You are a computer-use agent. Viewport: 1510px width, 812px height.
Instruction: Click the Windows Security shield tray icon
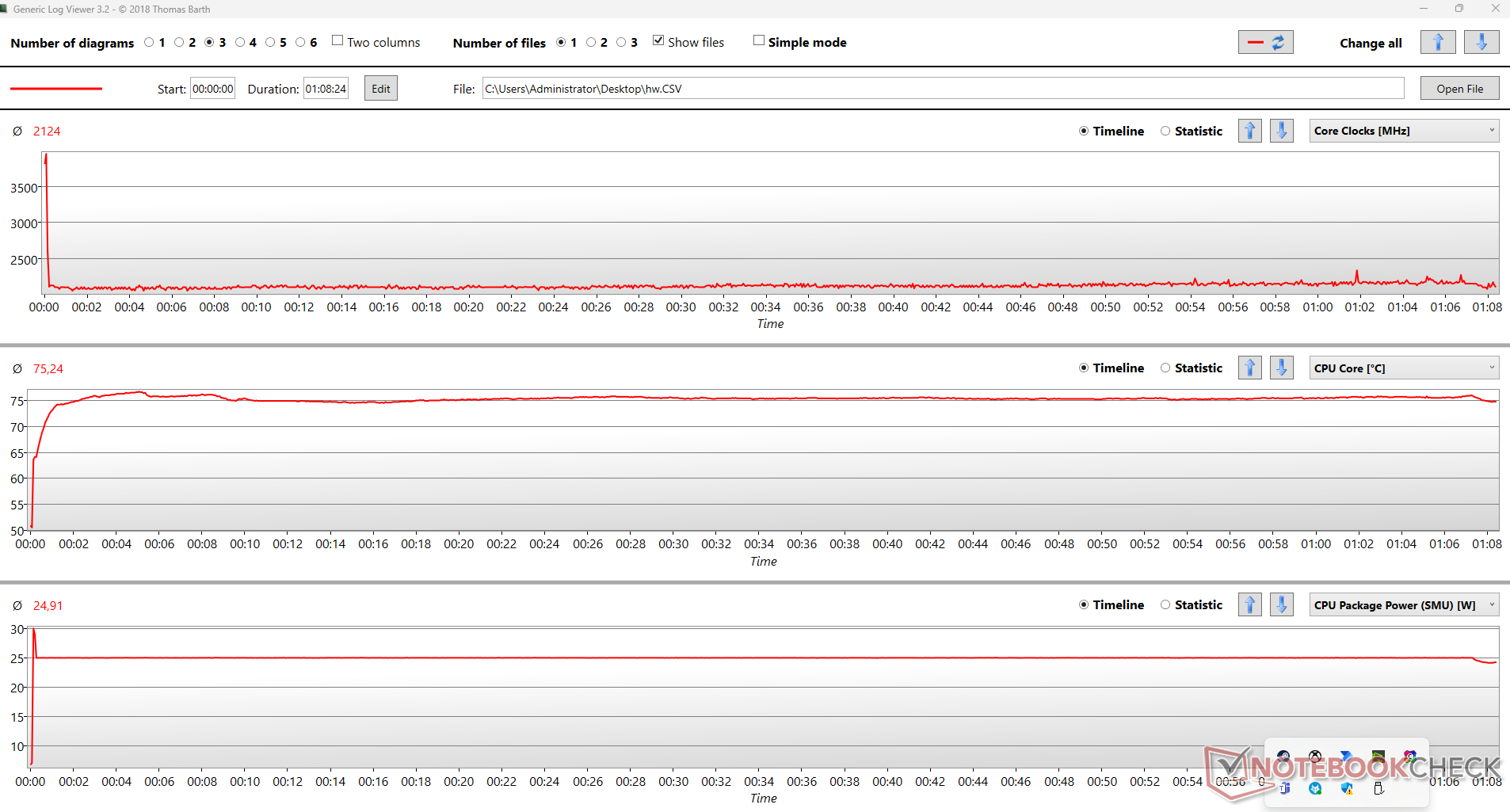coord(1347,788)
